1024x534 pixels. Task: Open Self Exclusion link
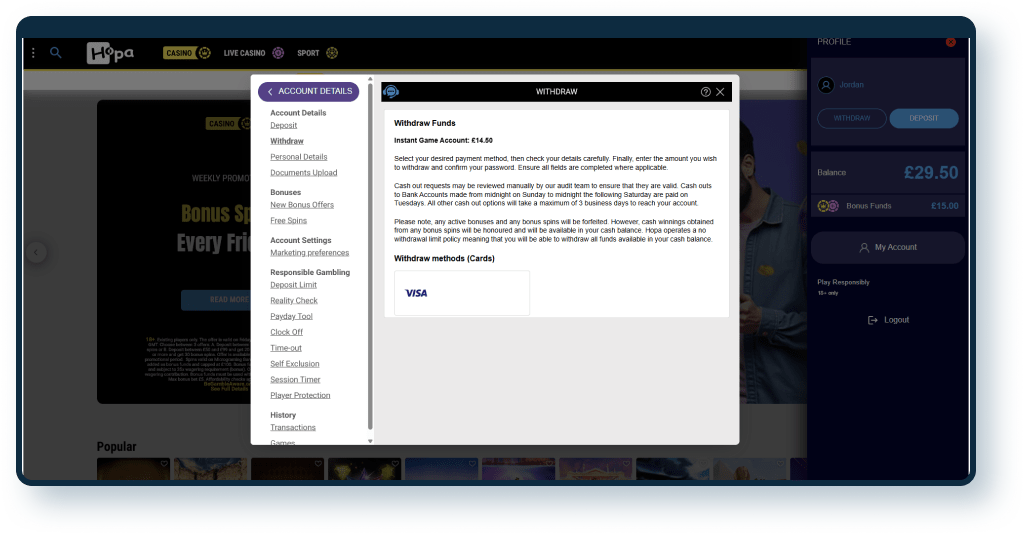pos(294,364)
